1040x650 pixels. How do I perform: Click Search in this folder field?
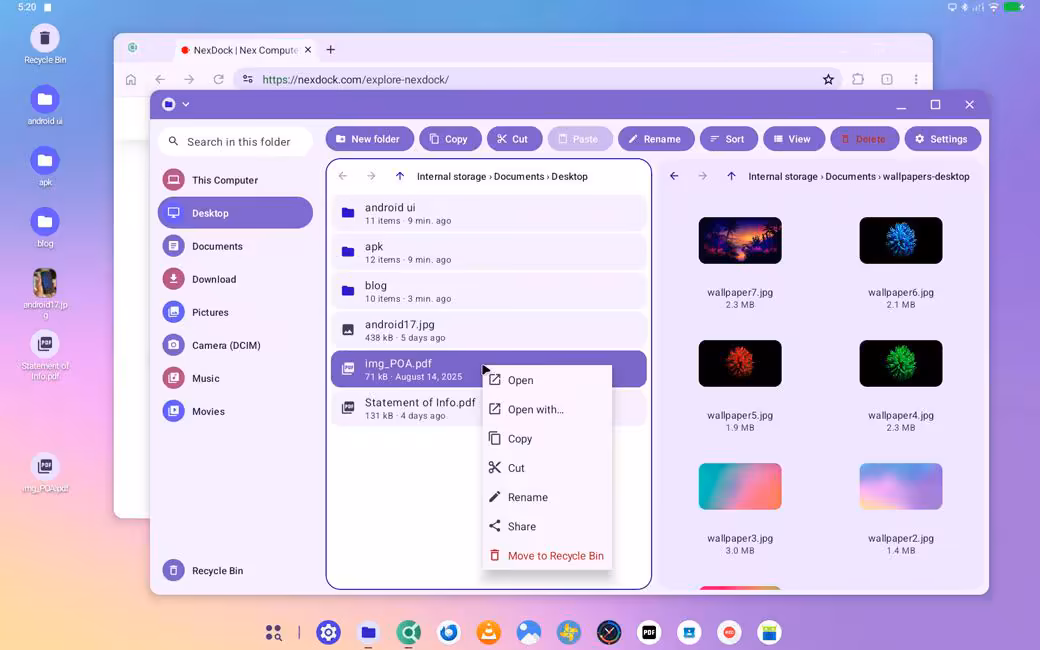[x=235, y=141]
